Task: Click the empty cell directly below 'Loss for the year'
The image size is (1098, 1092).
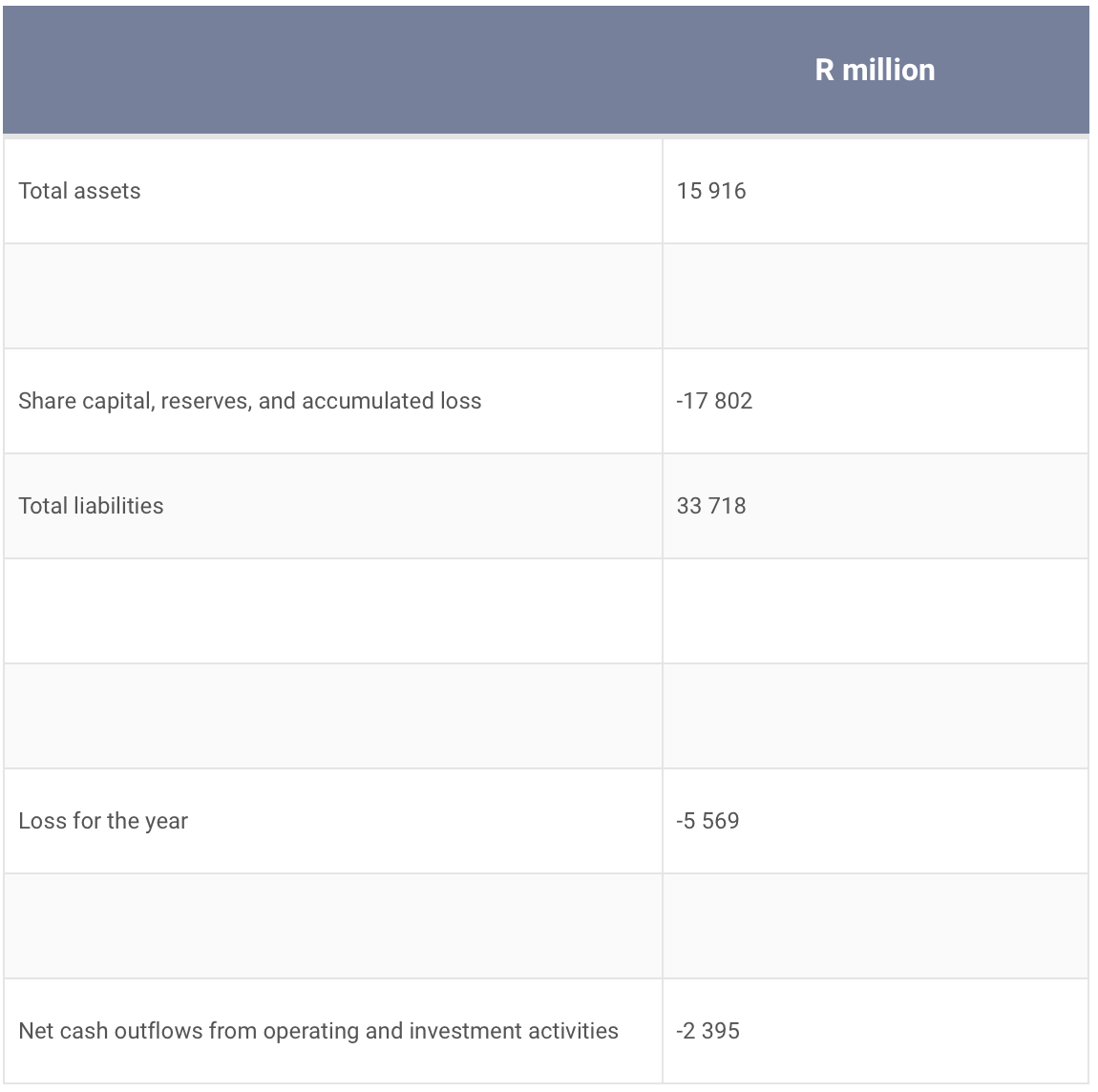Action: (x=332, y=926)
